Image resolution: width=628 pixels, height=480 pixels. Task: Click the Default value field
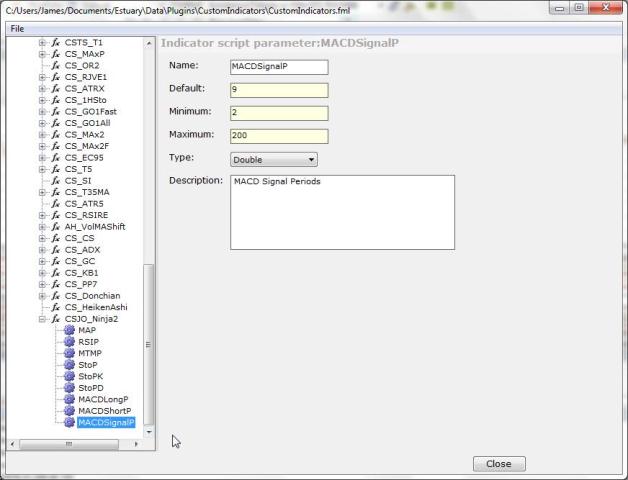click(279, 90)
